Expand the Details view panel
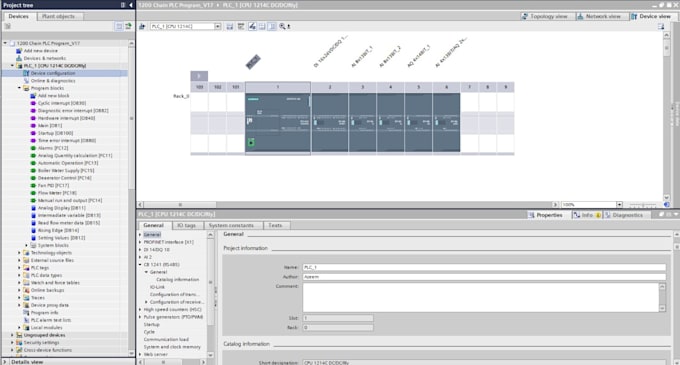The image size is (680, 365). pyautogui.click(x=5, y=362)
